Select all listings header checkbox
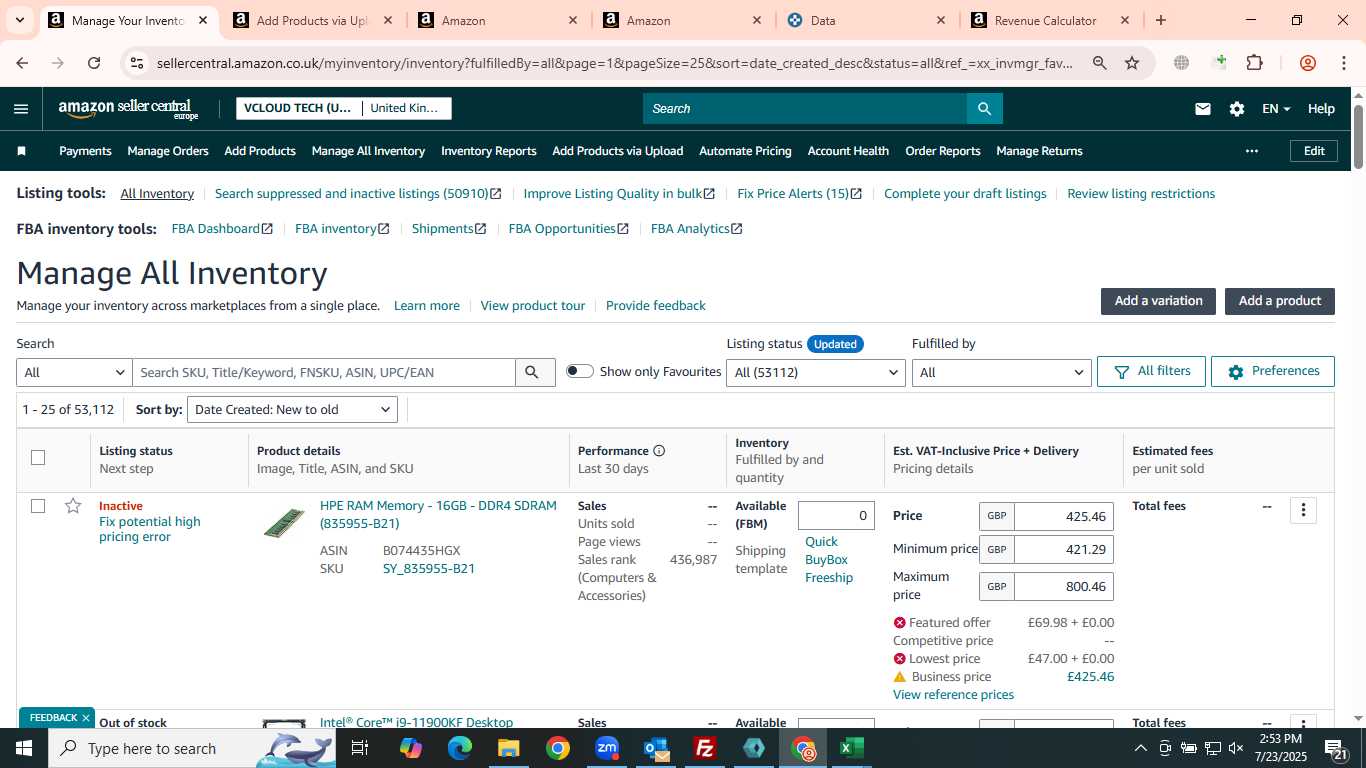Viewport: 1366px width, 768px height. (38, 458)
